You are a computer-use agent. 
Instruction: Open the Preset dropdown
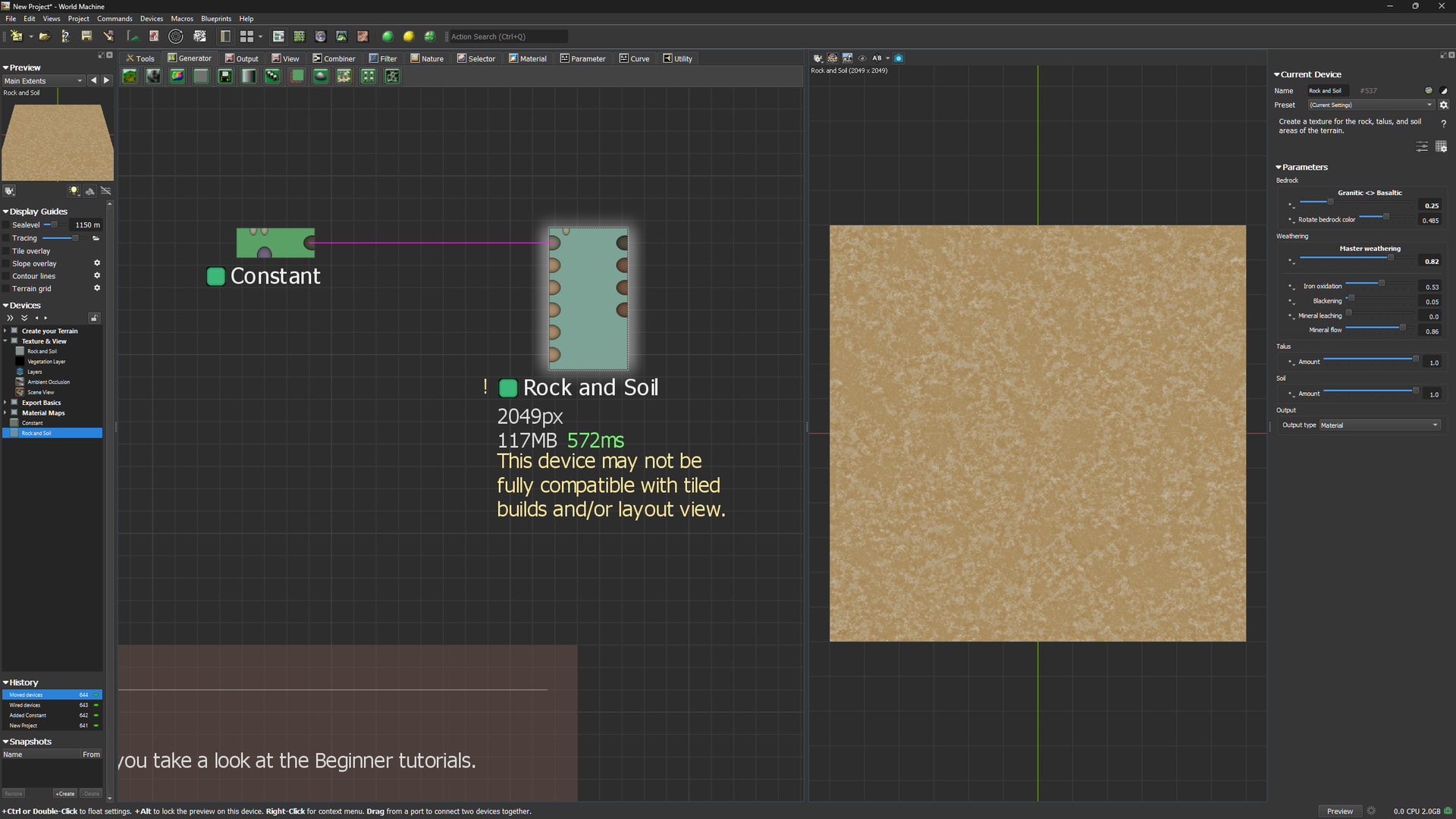1371,105
